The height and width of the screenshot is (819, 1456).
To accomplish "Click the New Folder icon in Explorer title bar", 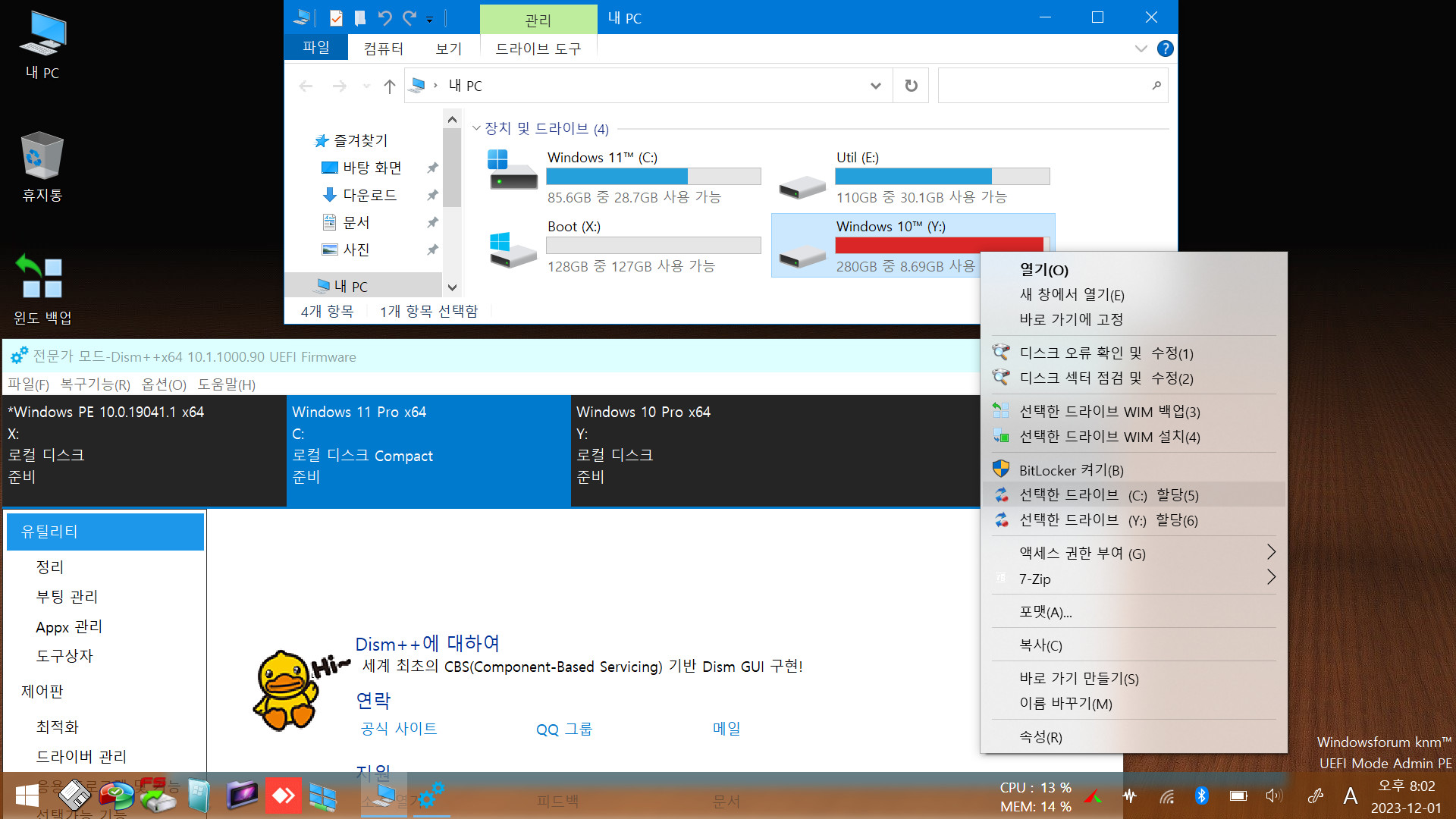I will [x=360, y=17].
